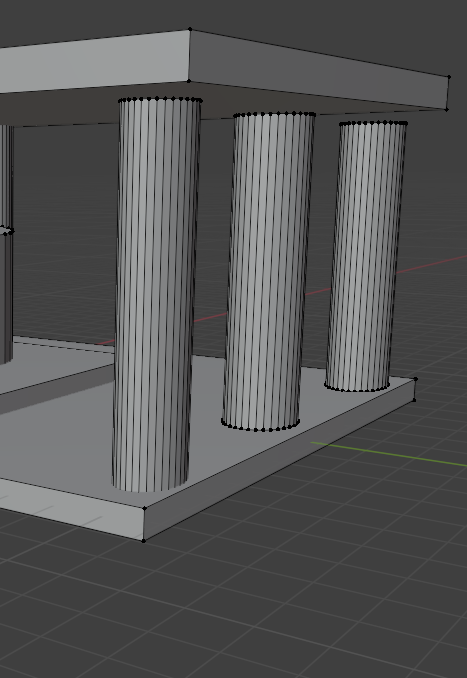Select the upper vertex at the base slab's far right corner
Image resolution: width=467 pixels, height=678 pixels.
click(x=416, y=379)
